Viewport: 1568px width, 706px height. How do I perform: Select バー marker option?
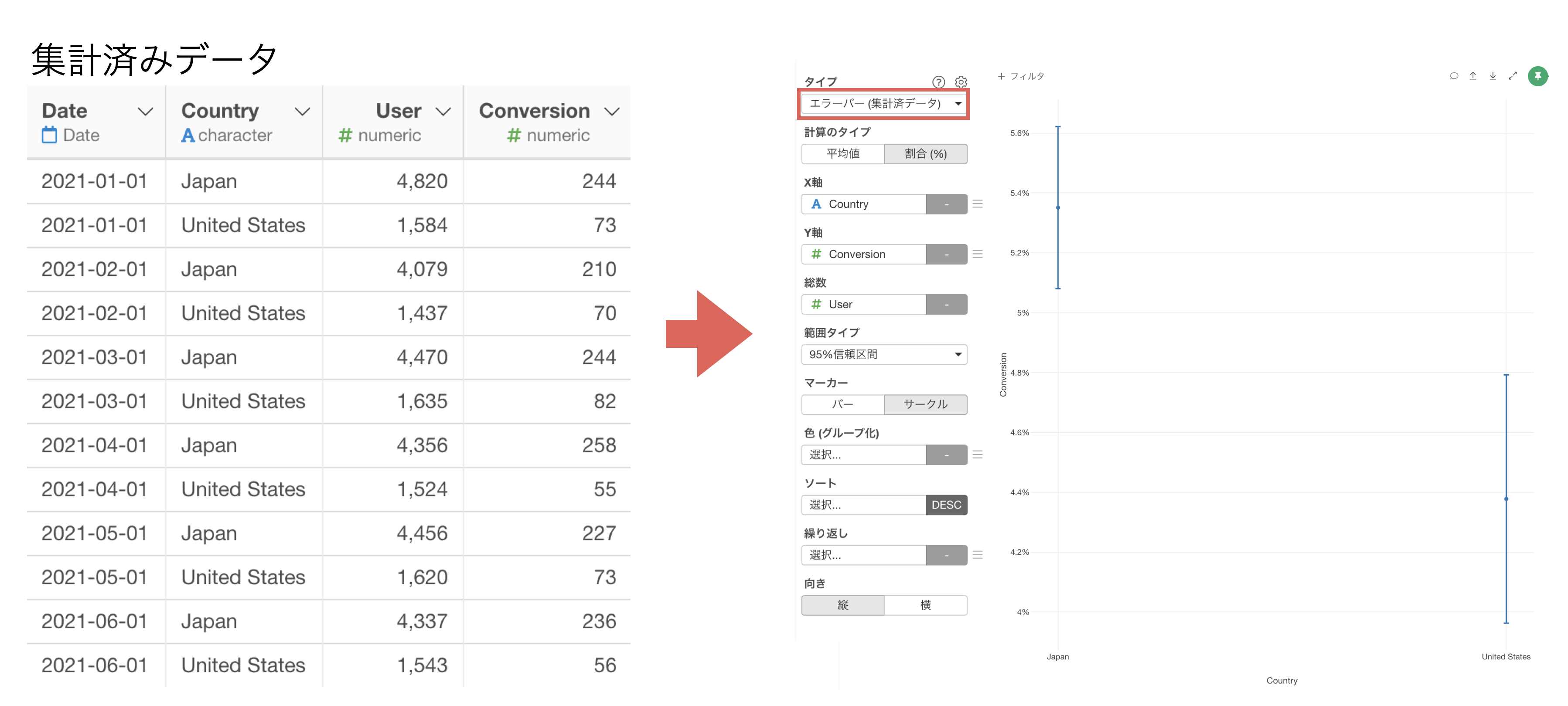(842, 404)
